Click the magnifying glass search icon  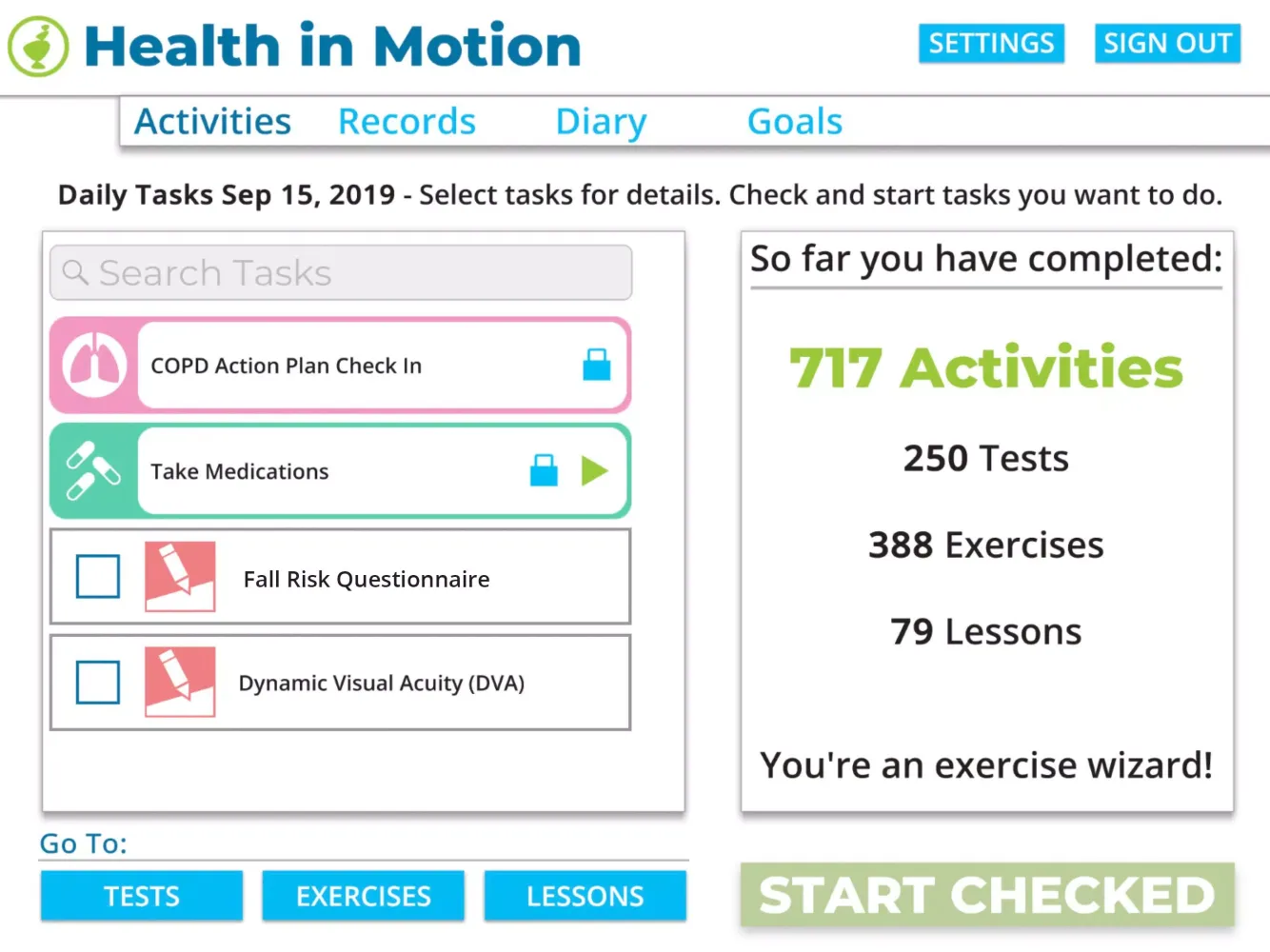click(x=75, y=273)
